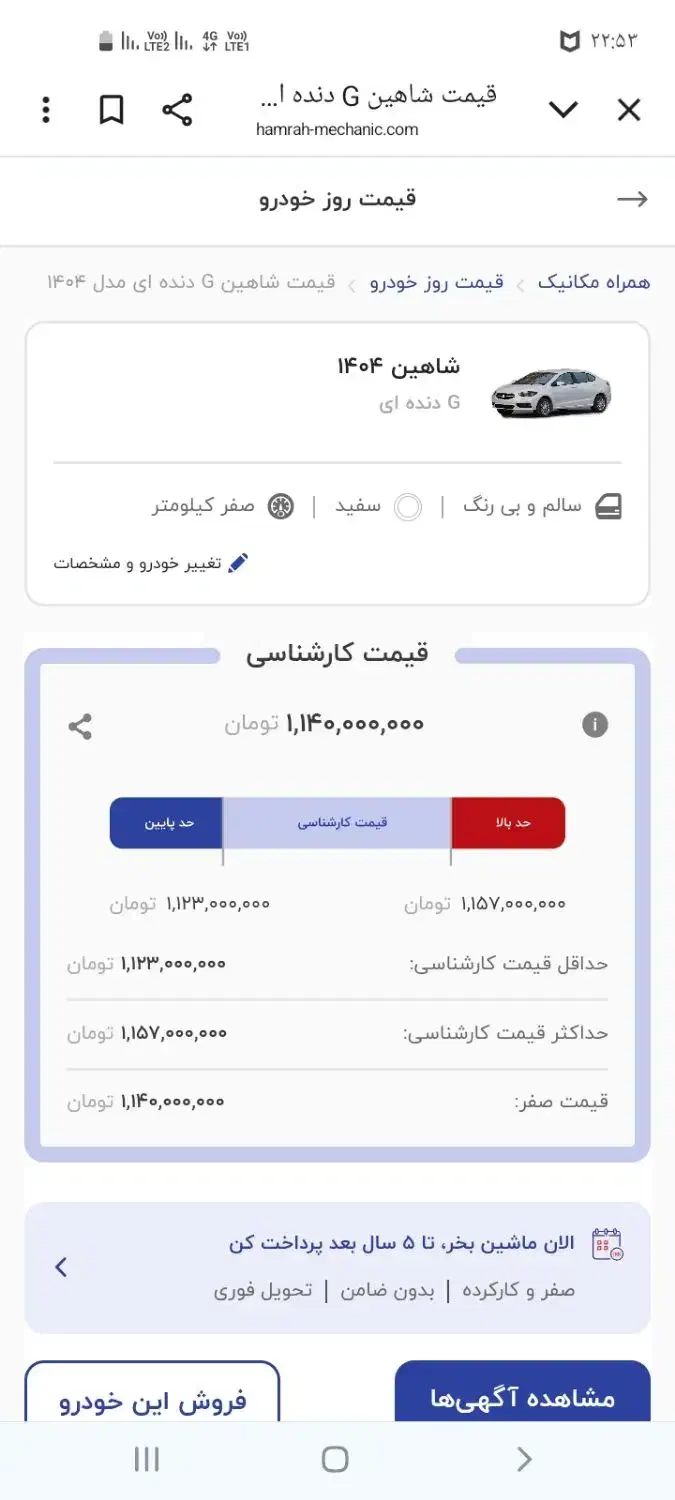Select the blue حد پایین segment
This screenshot has width=675, height=1500.
(x=166, y=823)
